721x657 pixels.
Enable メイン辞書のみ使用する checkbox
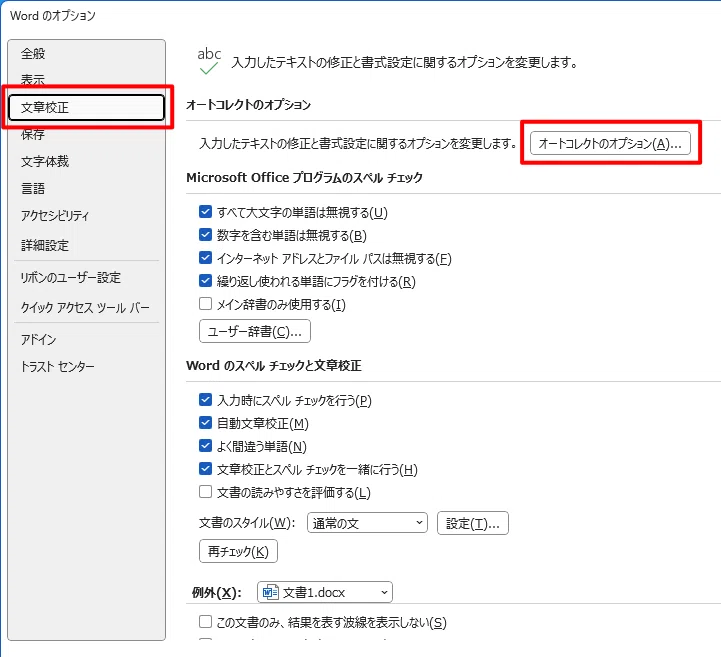[206, 304]
